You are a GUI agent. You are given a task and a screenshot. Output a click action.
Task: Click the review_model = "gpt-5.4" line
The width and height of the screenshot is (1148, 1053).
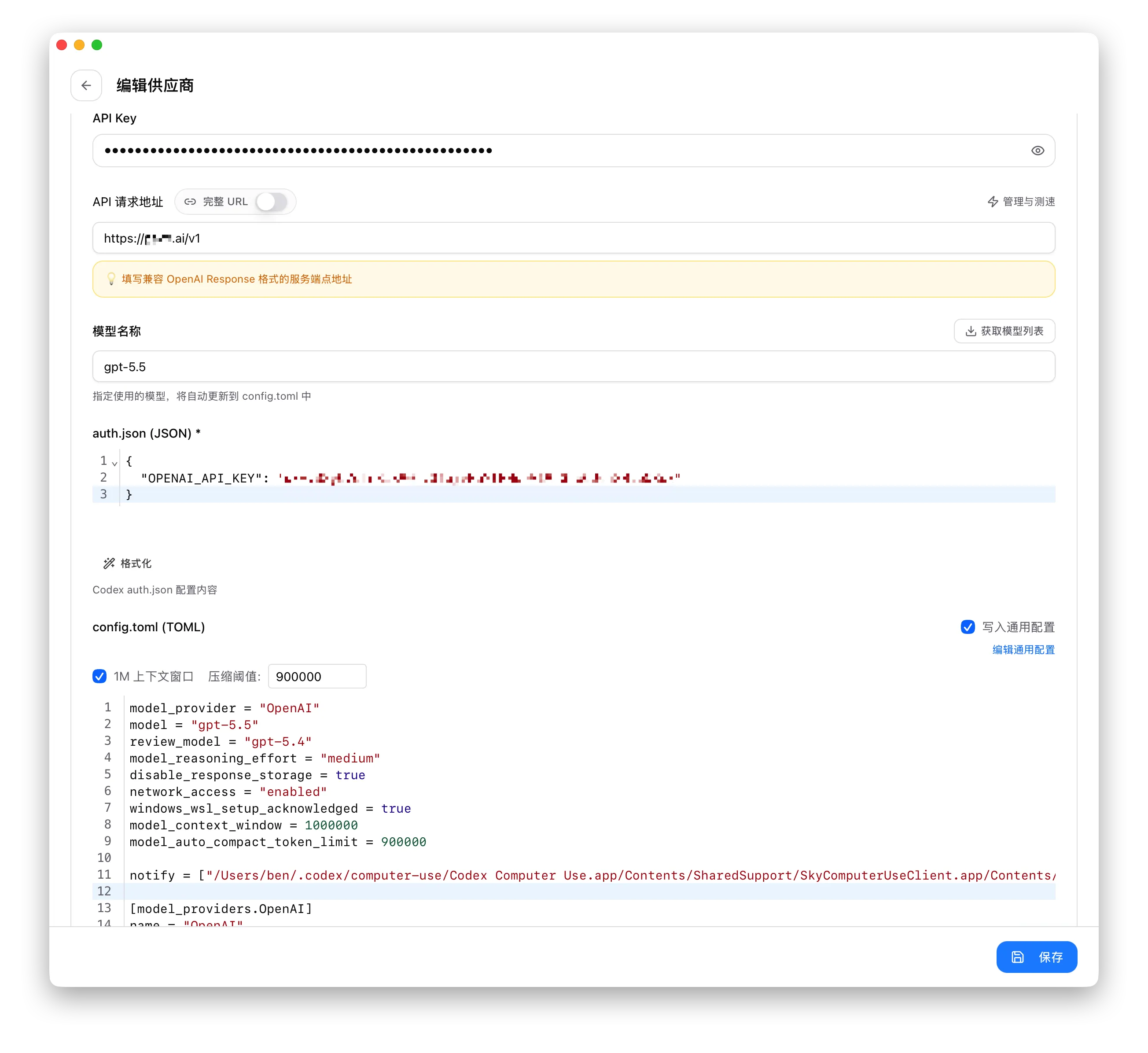tap(590, 741)
